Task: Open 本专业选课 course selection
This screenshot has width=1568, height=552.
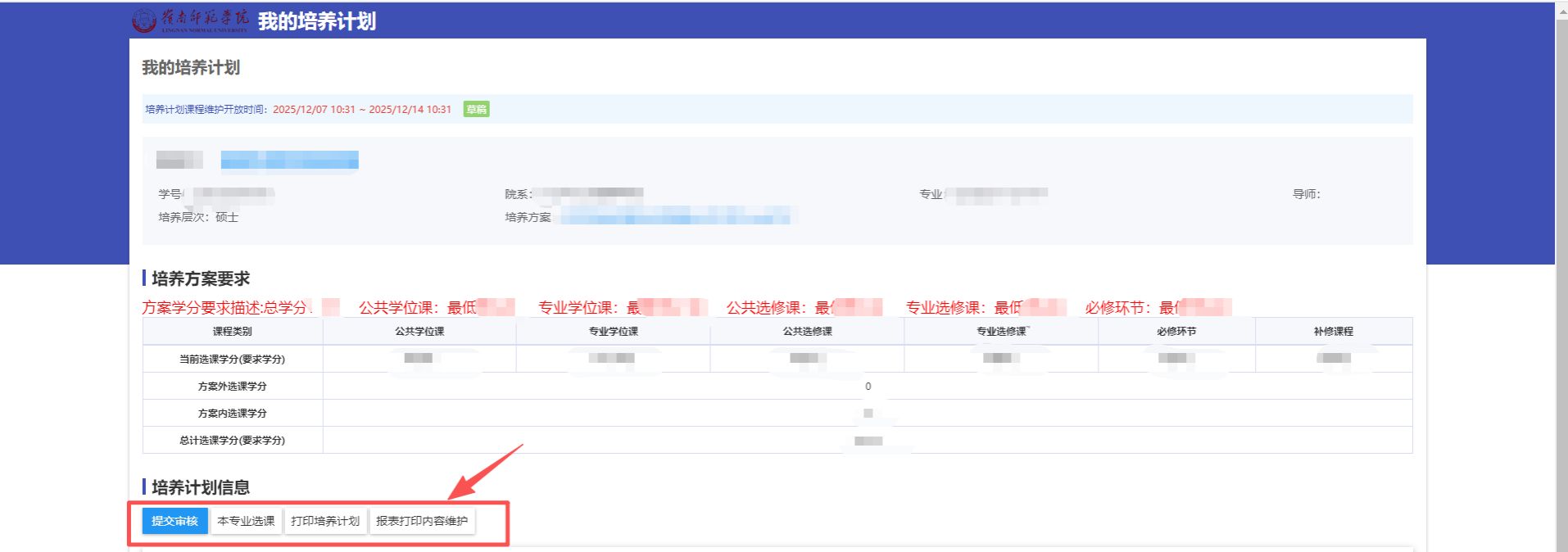Action: (x=246, y=521)
